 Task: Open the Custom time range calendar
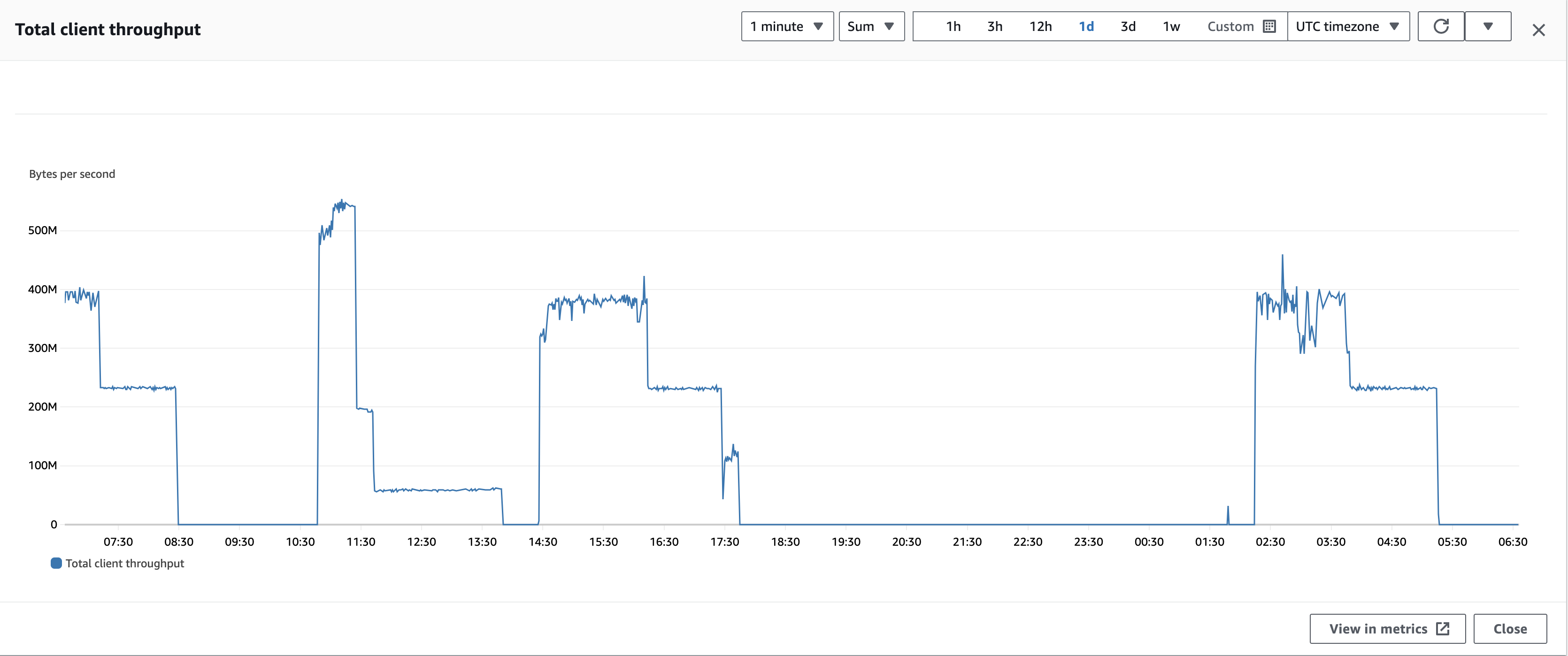point(1241,26)
